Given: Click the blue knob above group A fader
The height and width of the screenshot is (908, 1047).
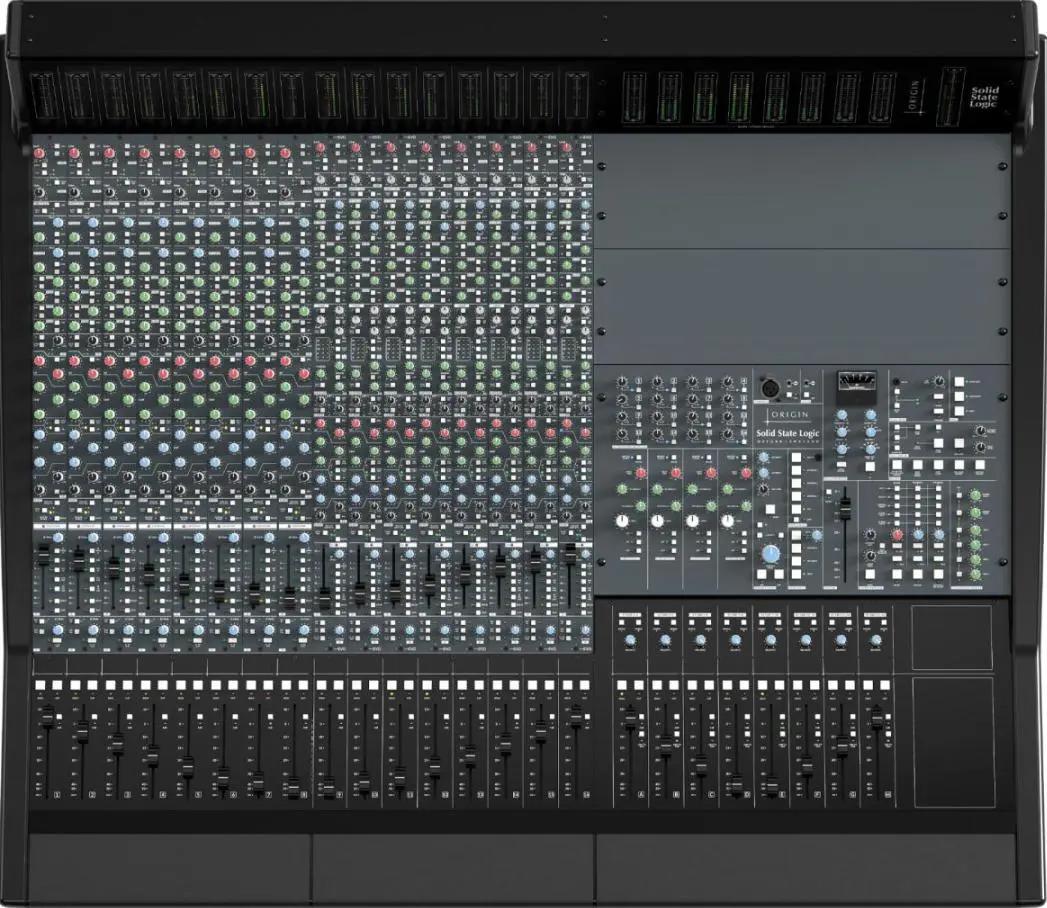Looking at the screenshot, I should click(x=630, y=640).
